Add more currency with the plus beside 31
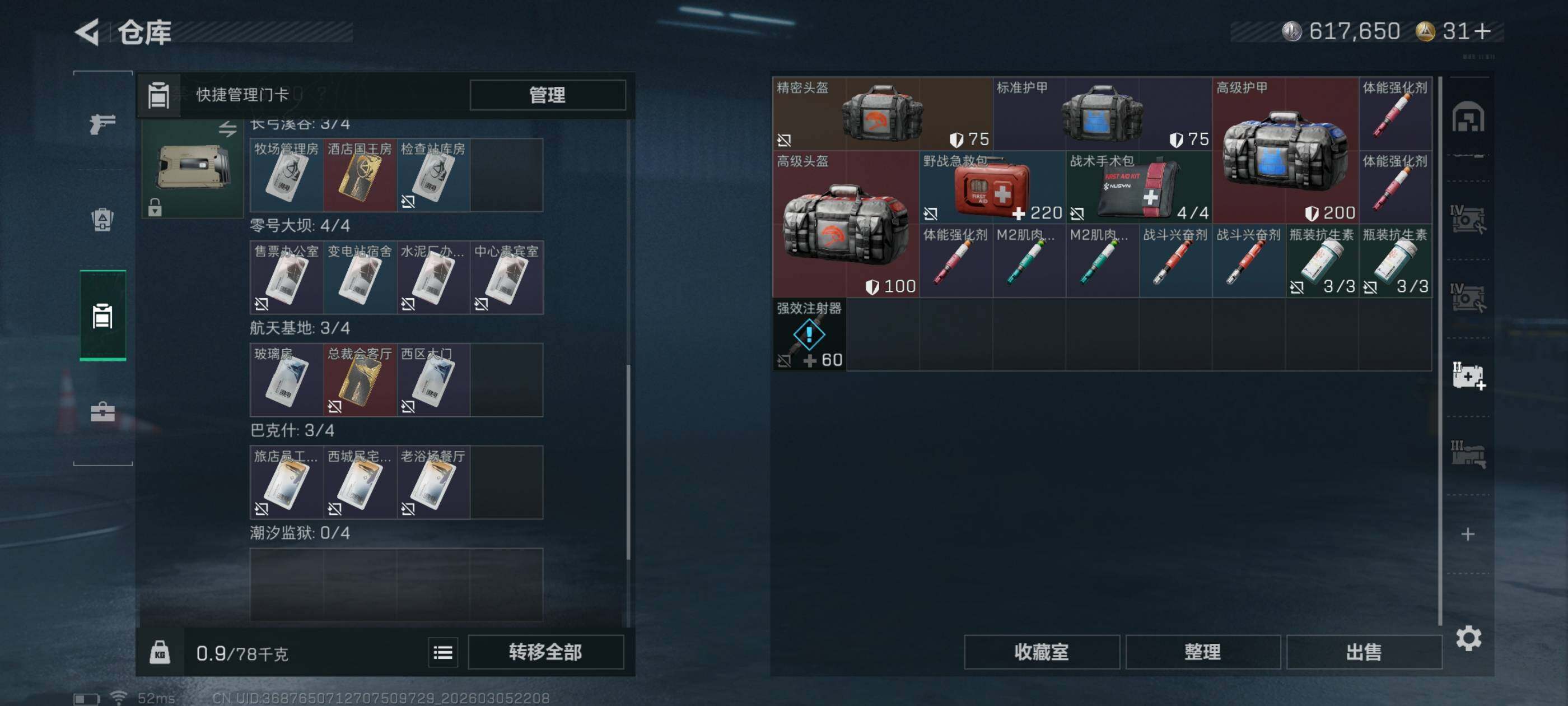Image resolution: width=1568 pixels, height=706 pixels. [1483, 31]
